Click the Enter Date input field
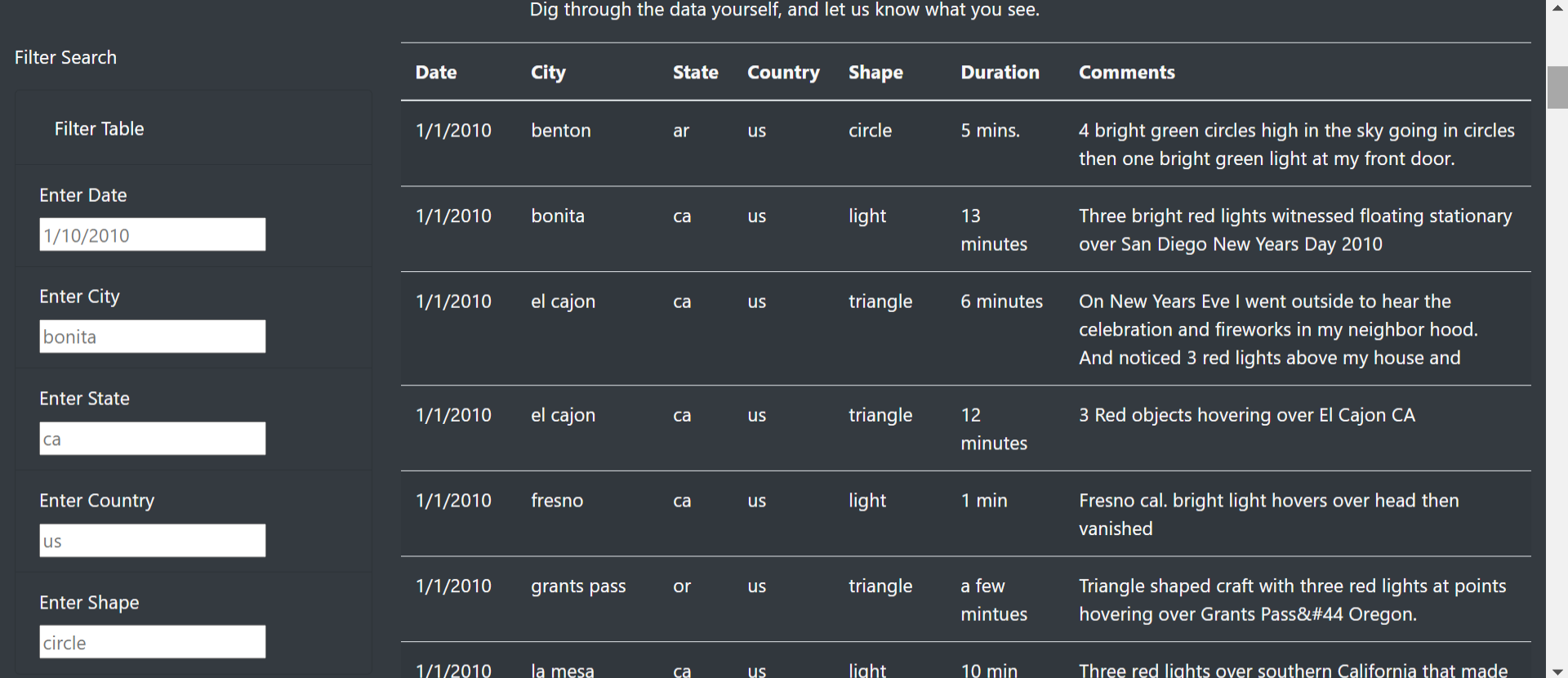 tap(152, 234)
